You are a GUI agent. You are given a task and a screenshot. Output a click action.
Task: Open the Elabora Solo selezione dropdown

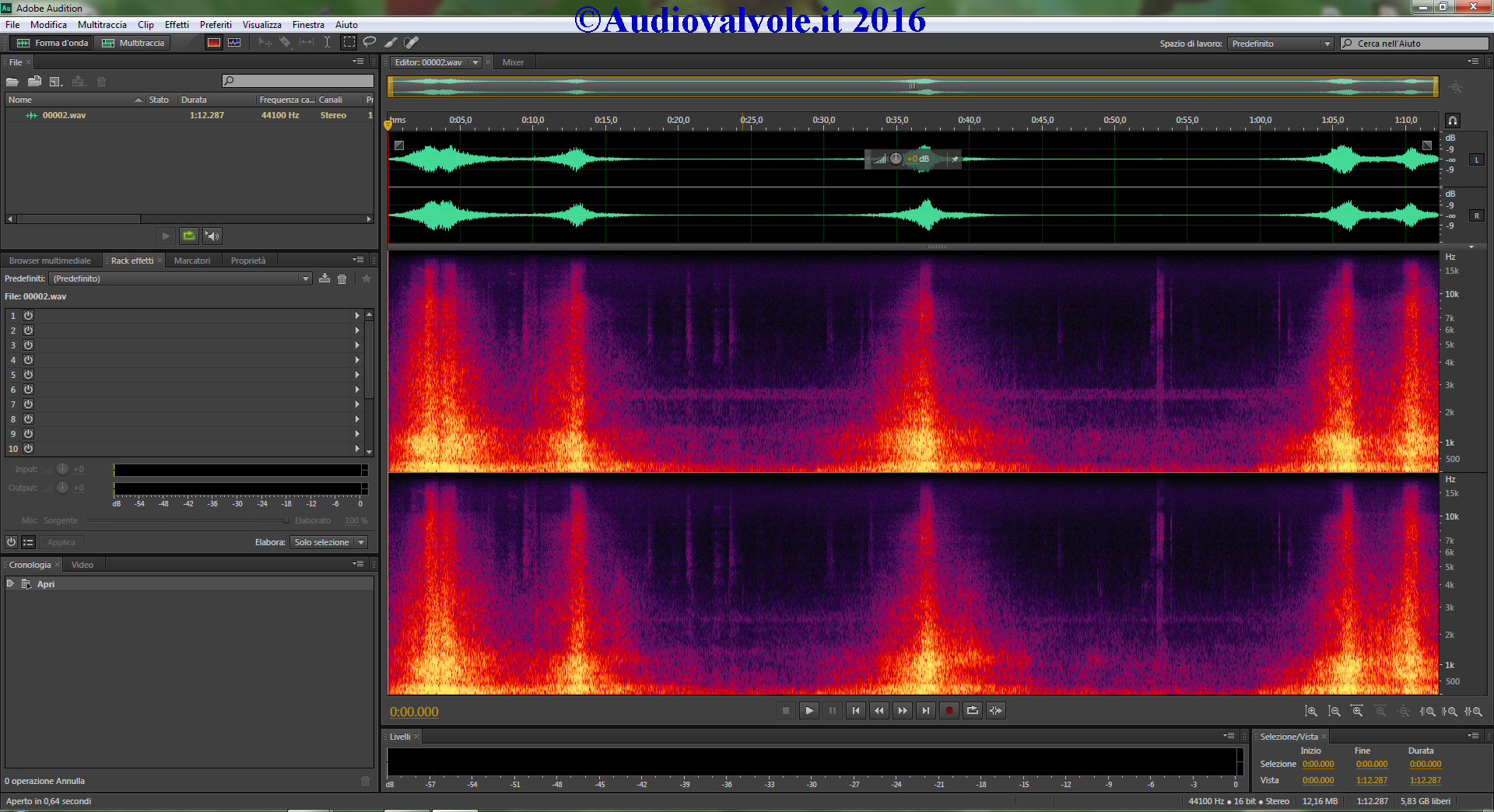pos(328,542)
